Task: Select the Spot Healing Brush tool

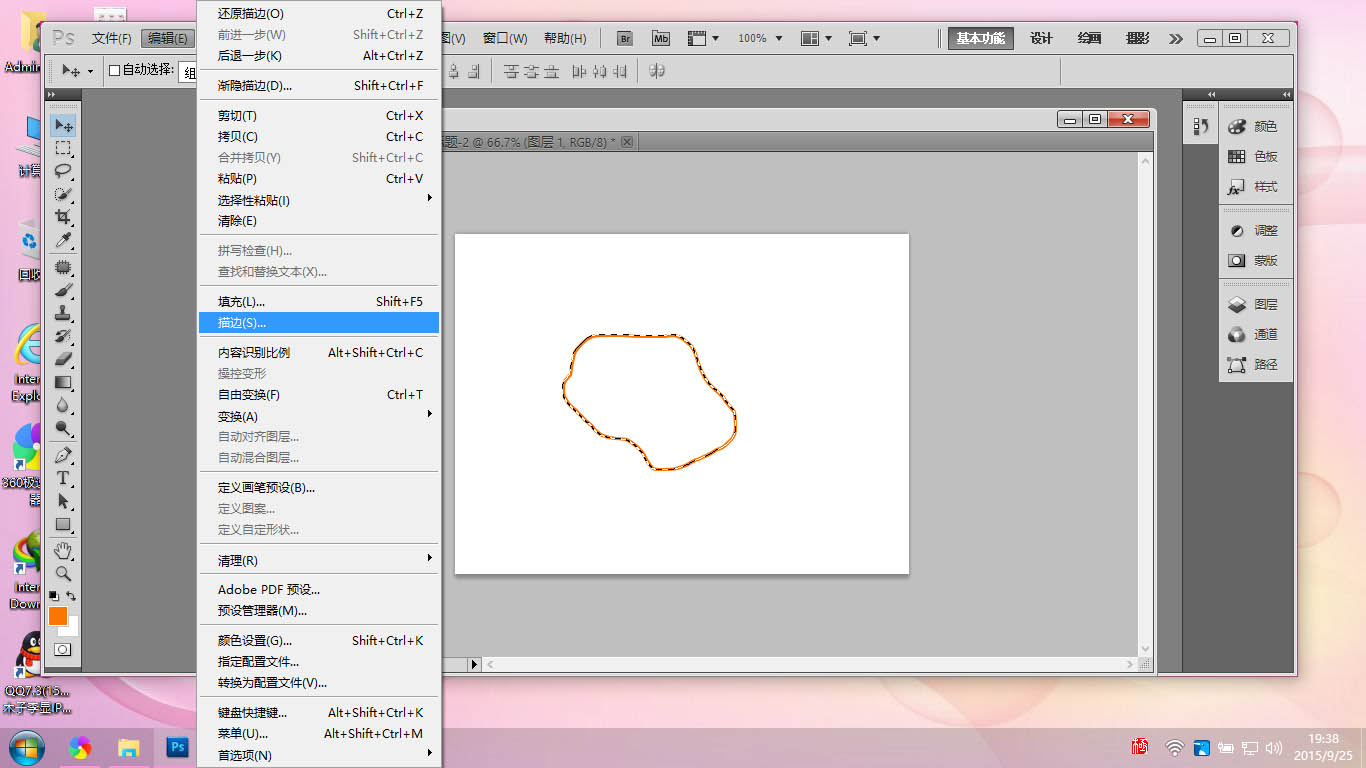Action: click(x=63, y=267)
